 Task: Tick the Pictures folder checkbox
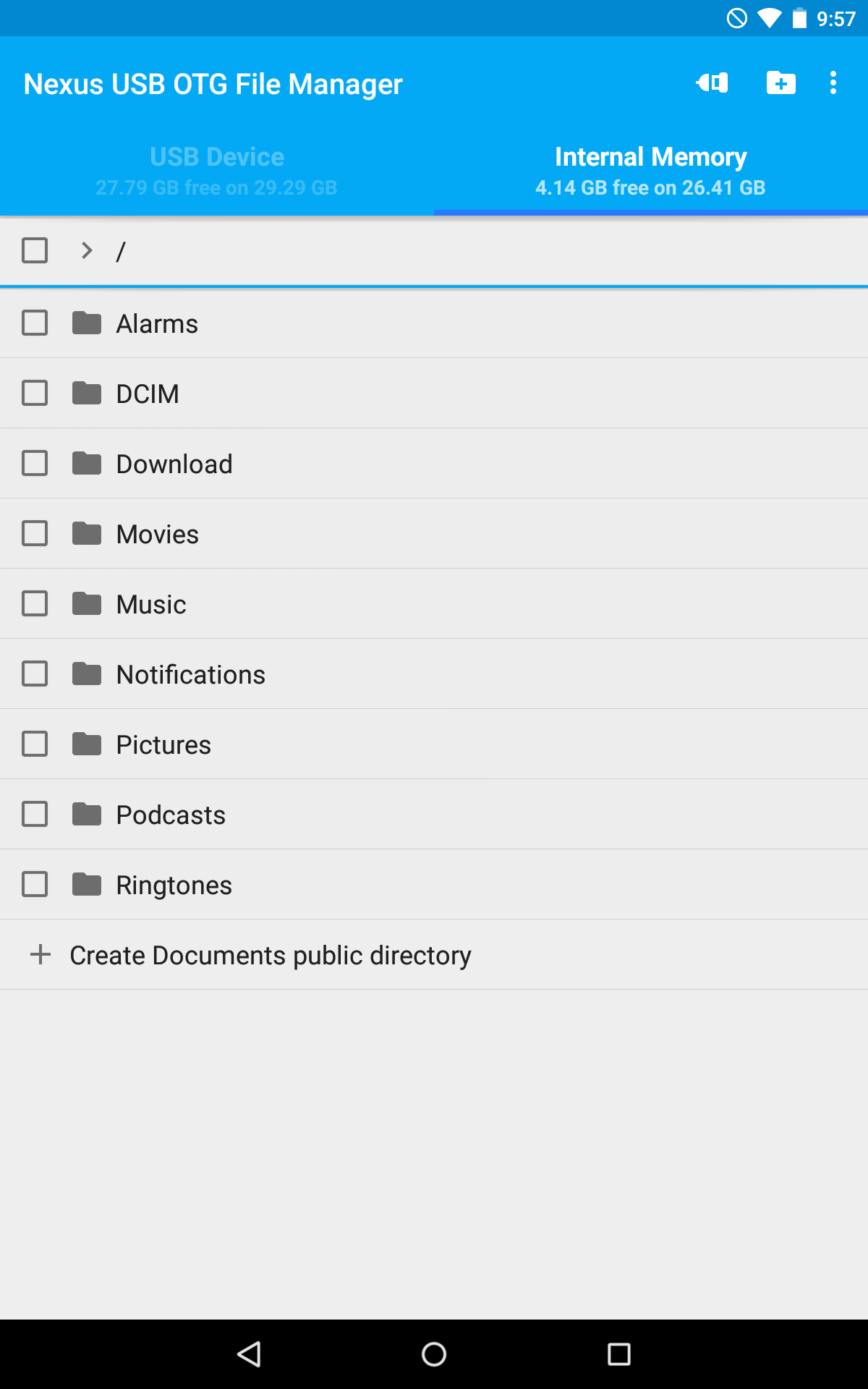pos(35,744)
